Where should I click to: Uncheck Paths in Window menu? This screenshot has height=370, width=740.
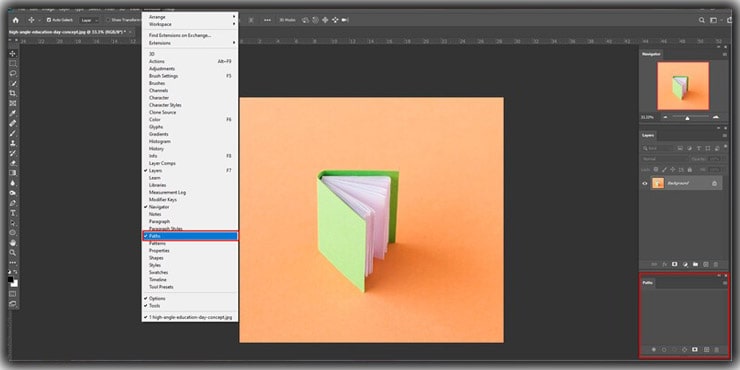click(x=190, y=236)
